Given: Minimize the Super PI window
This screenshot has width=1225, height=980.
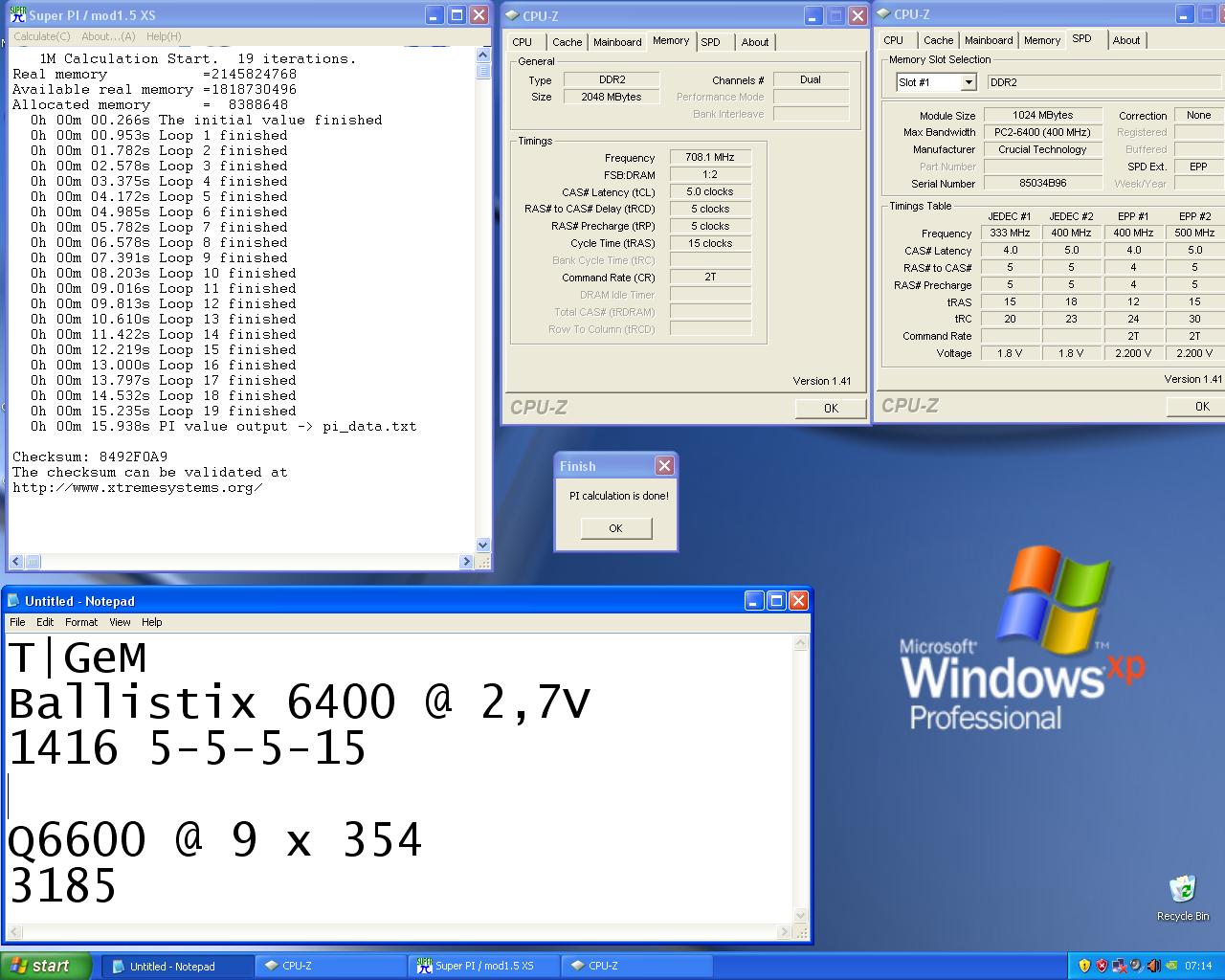Looking at the screenshot, I should point(434,15).
